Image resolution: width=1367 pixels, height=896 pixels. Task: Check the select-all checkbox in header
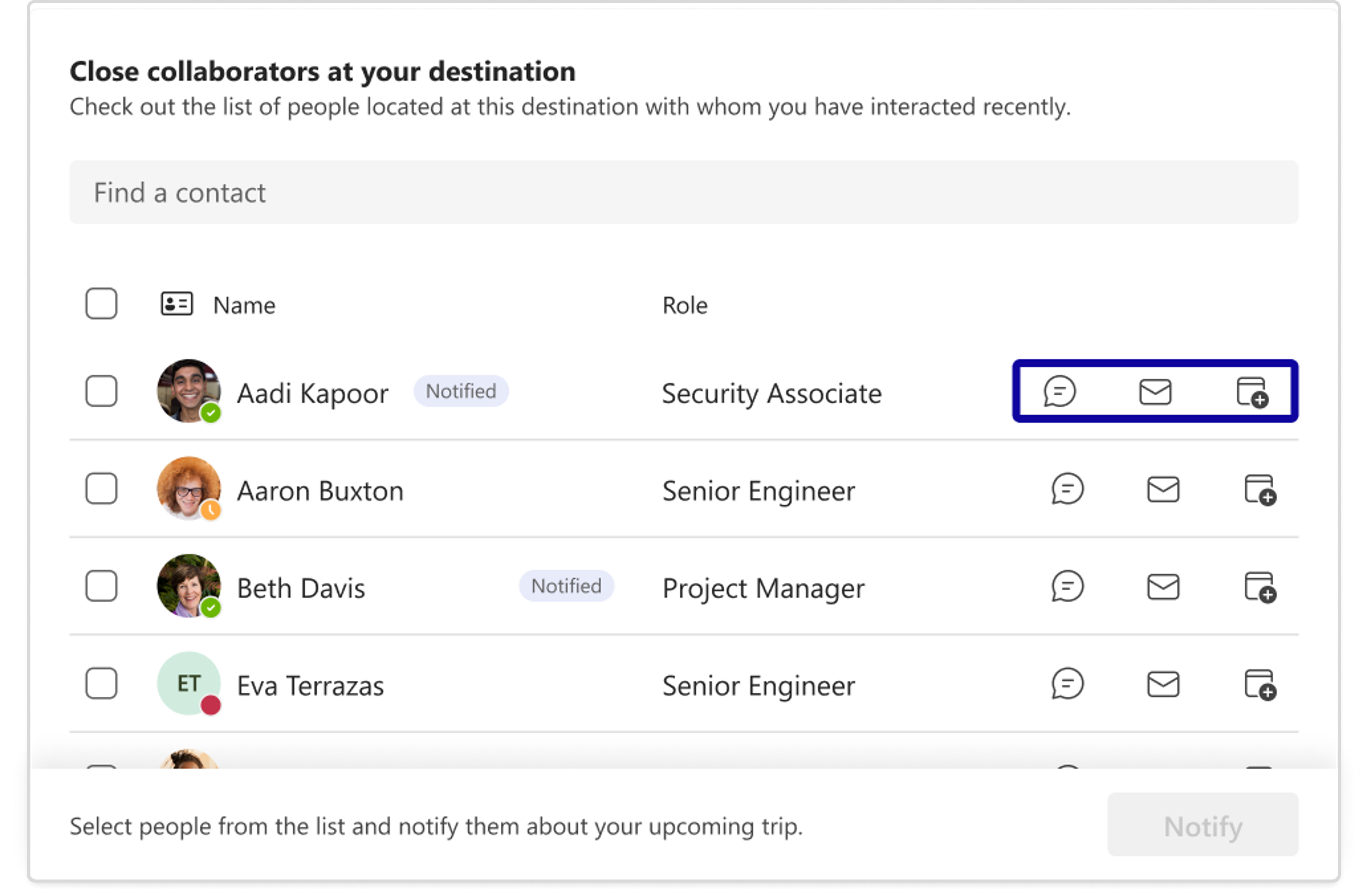(102, 303)
